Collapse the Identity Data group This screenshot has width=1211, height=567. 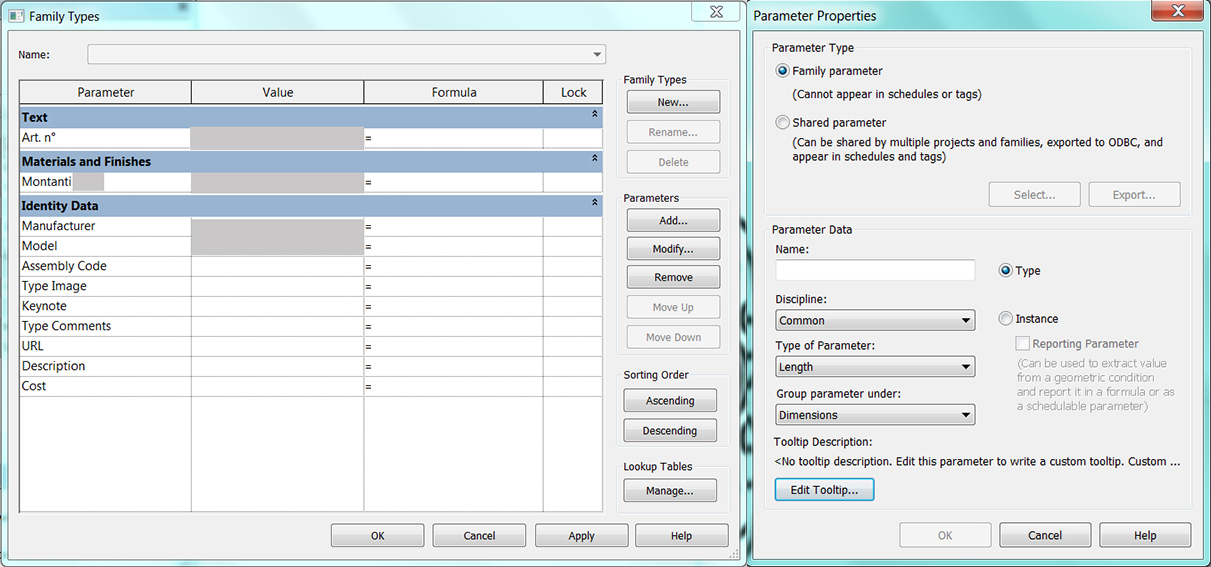coord(594,205)
